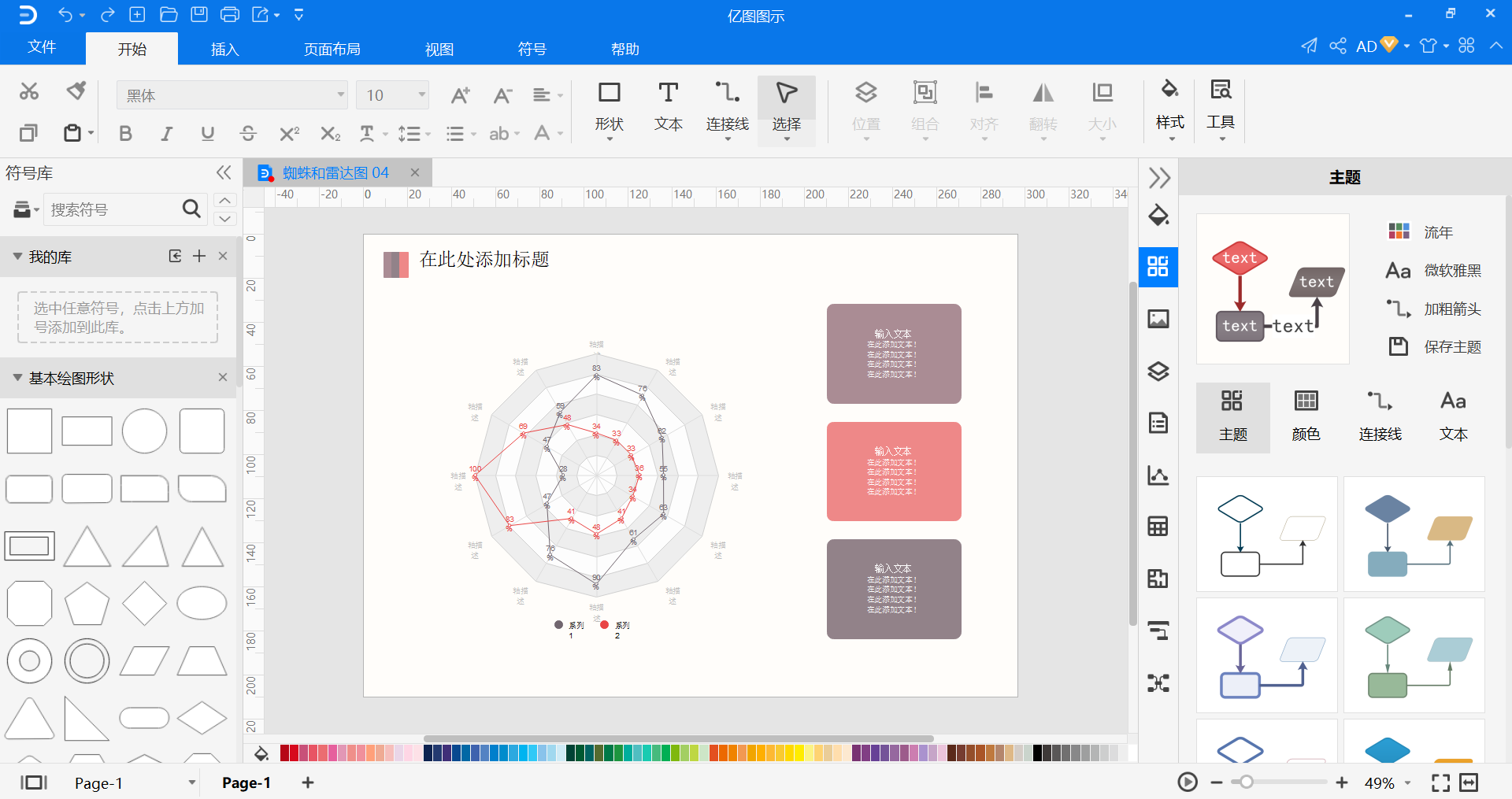
Task: Switch to the 插入 ribbon tab
Action: (224, 49)
